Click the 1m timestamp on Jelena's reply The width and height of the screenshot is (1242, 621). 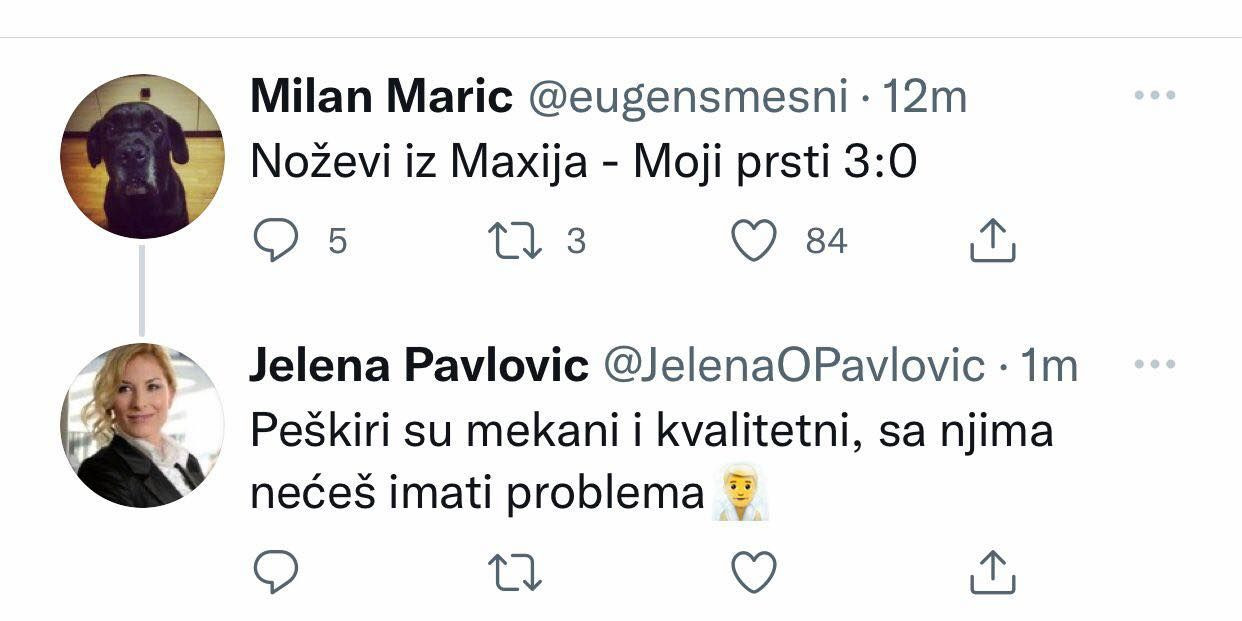coord(1047,368)
